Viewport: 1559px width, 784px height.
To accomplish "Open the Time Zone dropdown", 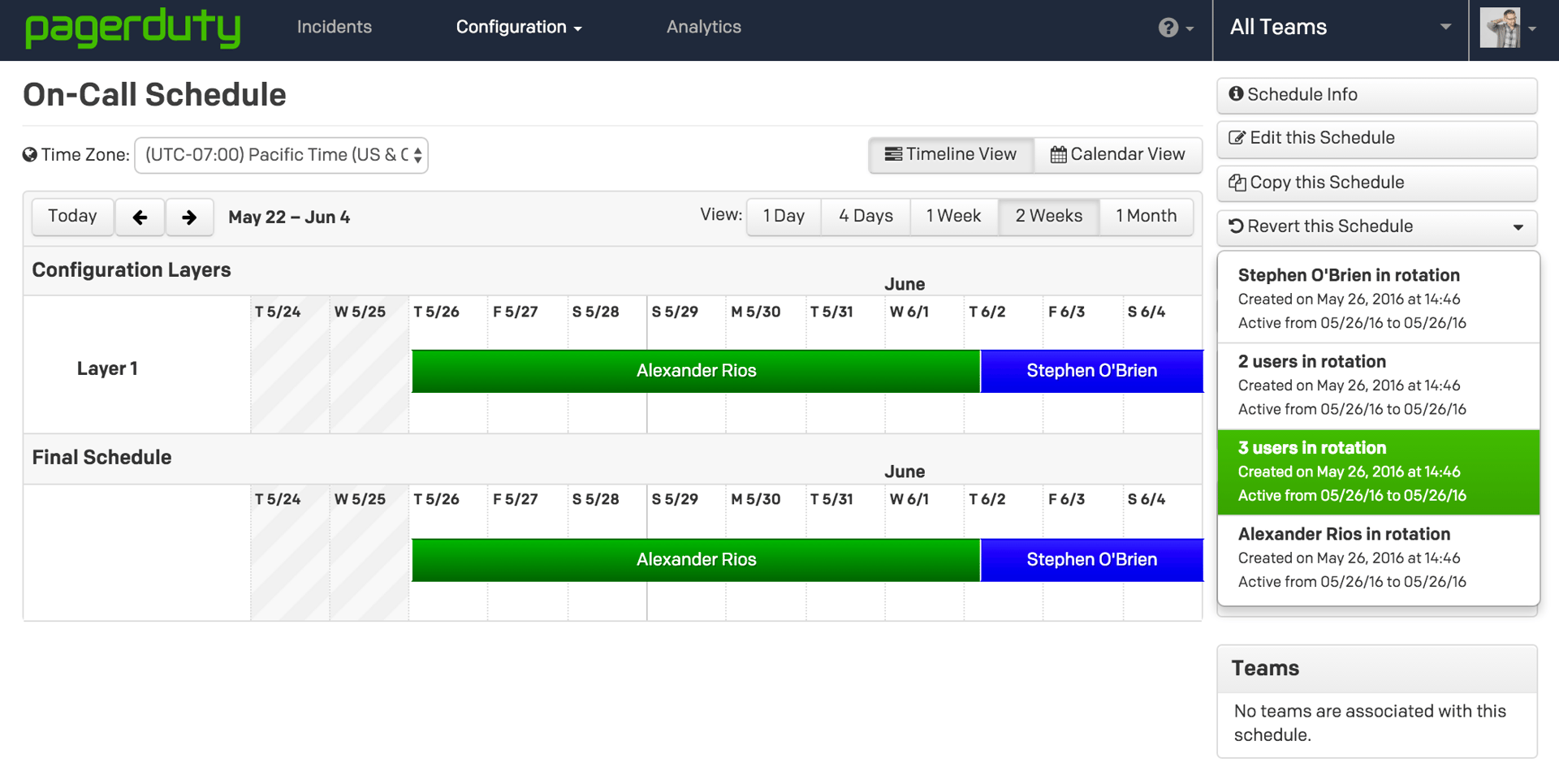I will (281, 156).
